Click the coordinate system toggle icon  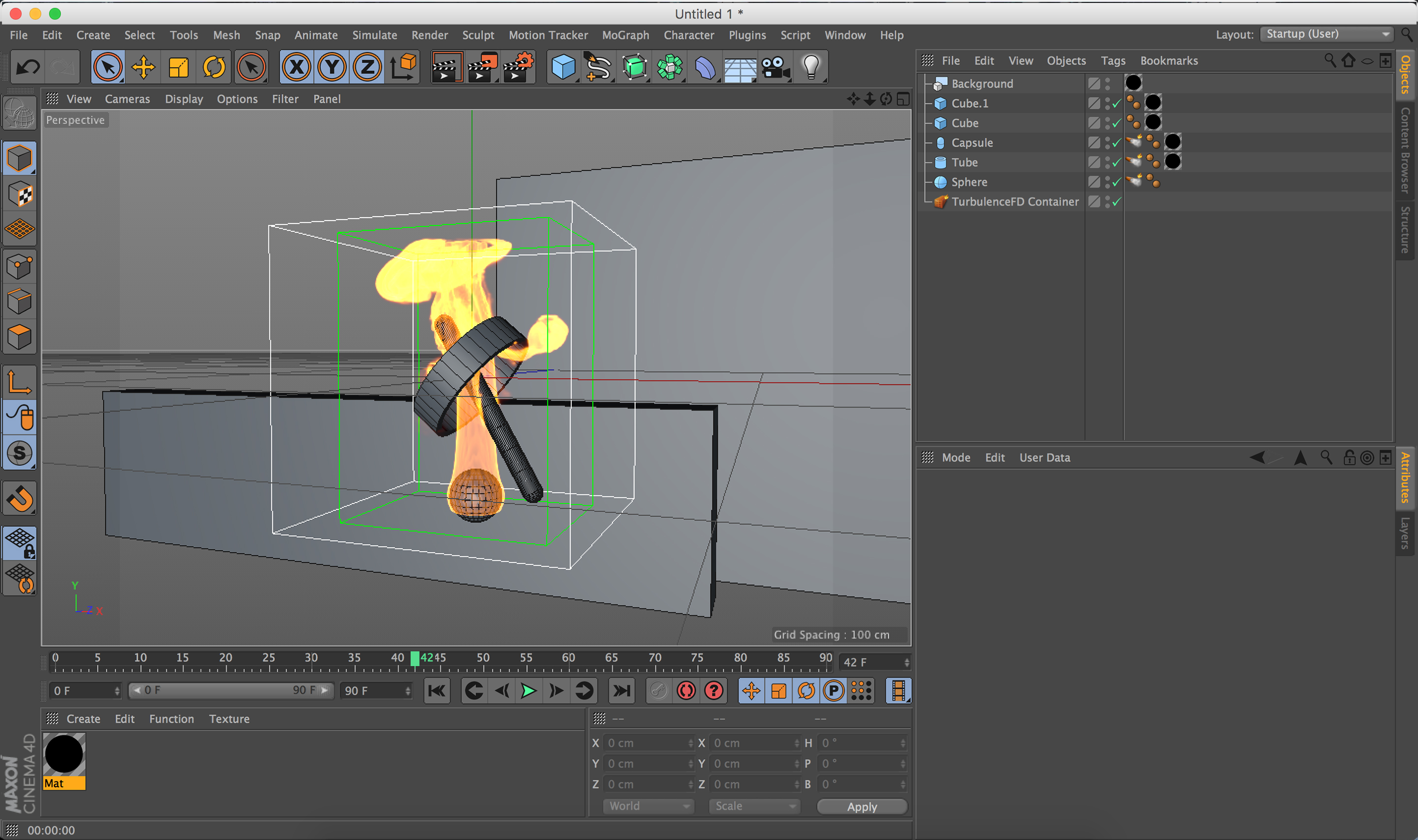pos(403,67)
